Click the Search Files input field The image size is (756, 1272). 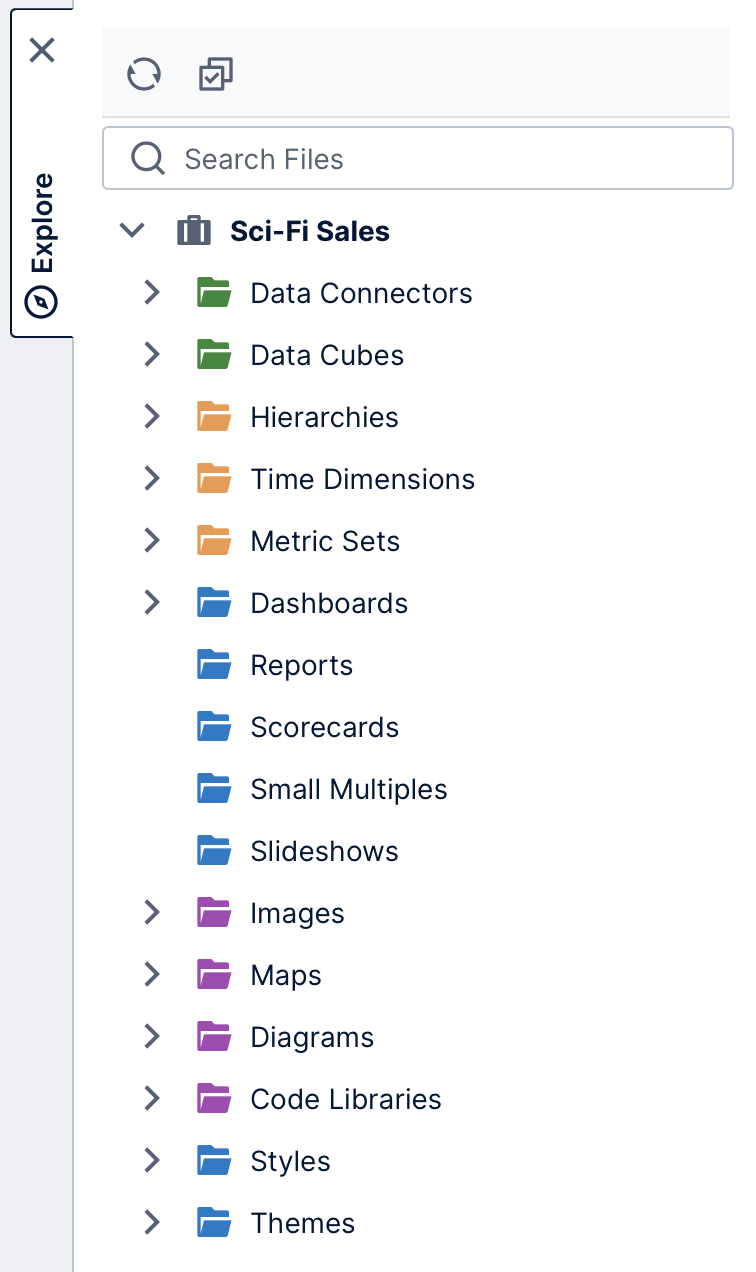(x=440, y=159)
